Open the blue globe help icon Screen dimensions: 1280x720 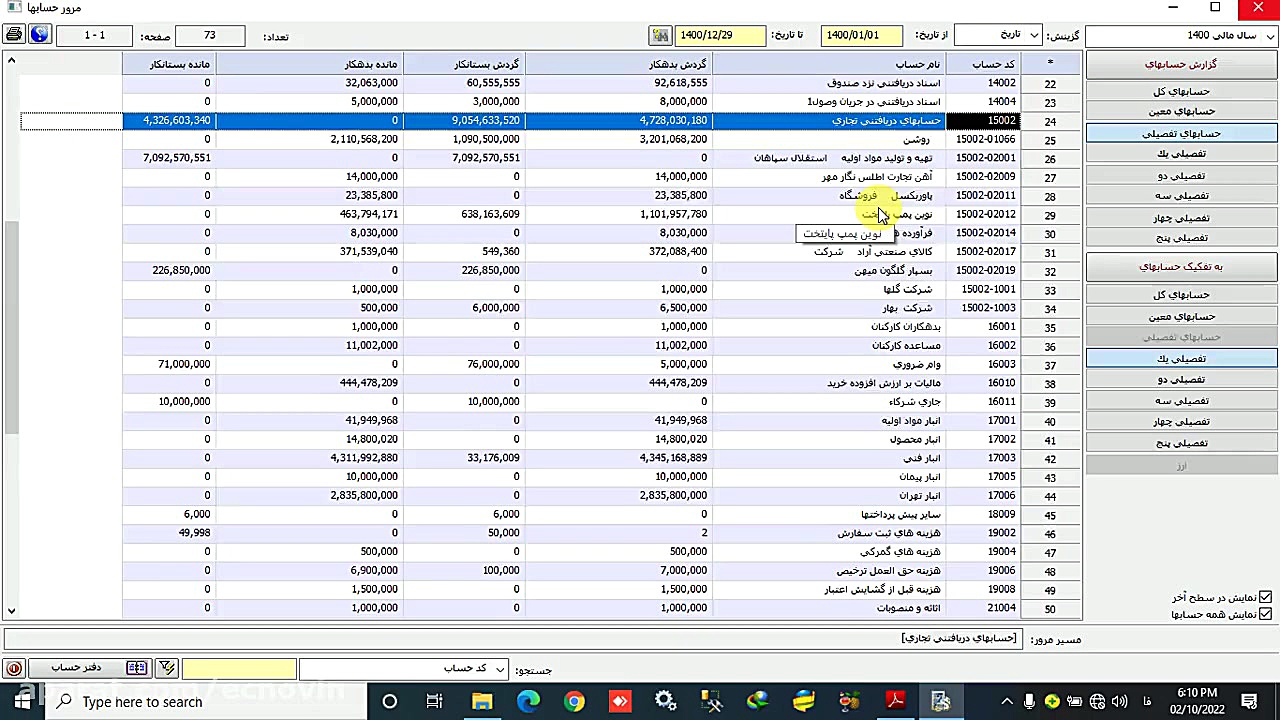coord(39,35)
